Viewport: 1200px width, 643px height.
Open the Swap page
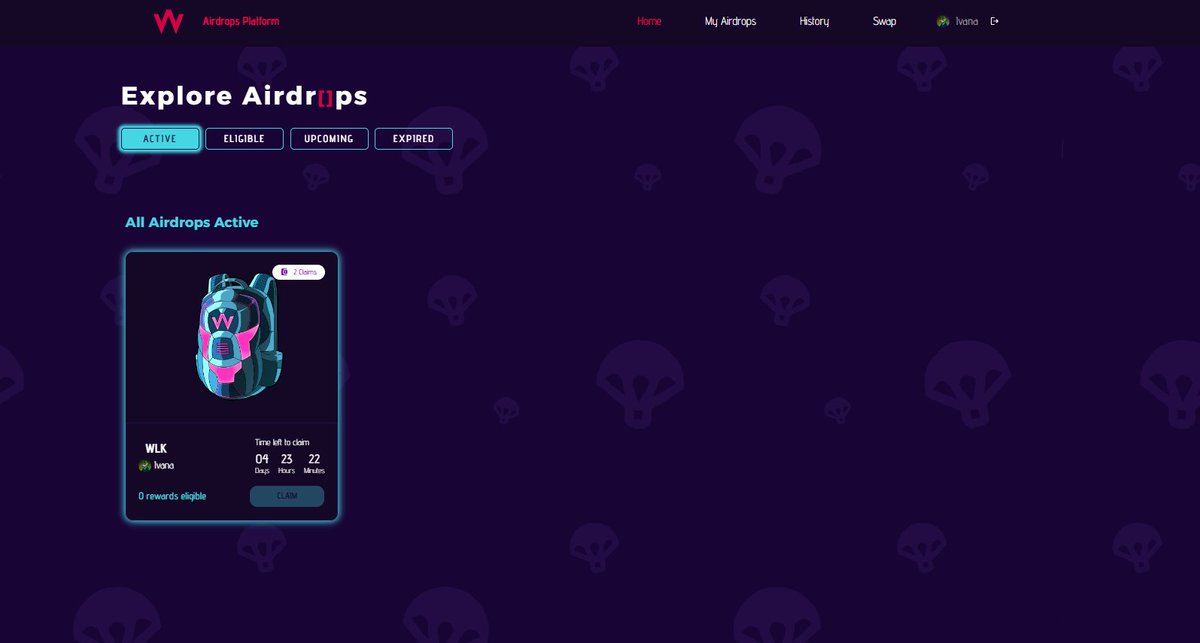pyautogui.click(x=884, y=21)
